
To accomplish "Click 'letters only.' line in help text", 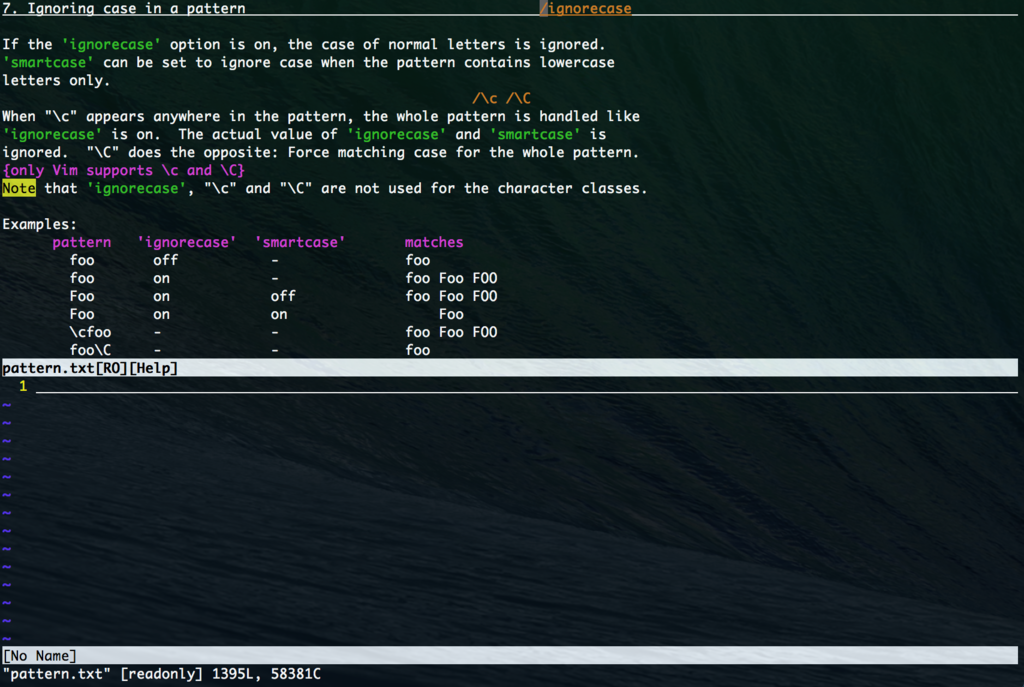I will point(56,81).
